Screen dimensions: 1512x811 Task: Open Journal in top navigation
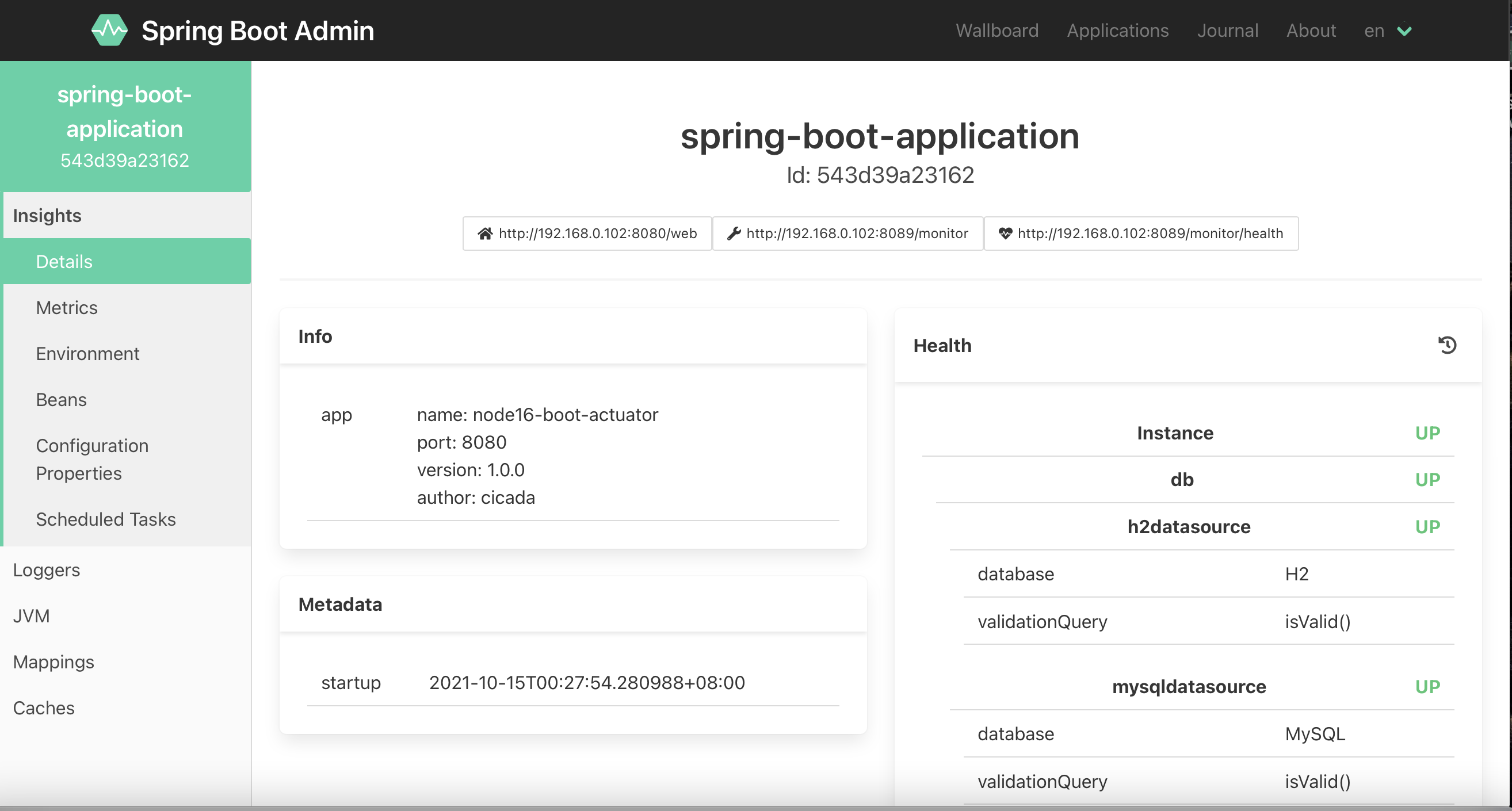[x=1227, y=30]
